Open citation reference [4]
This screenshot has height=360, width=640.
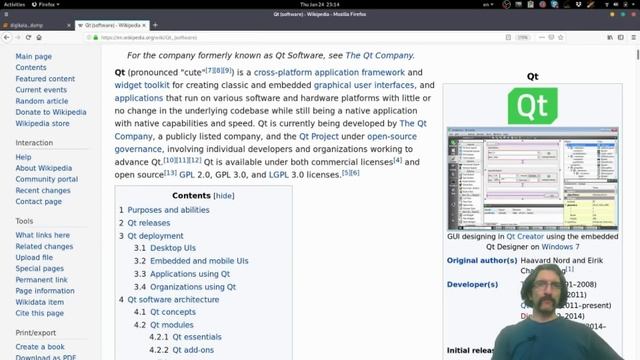pos(398,160)
